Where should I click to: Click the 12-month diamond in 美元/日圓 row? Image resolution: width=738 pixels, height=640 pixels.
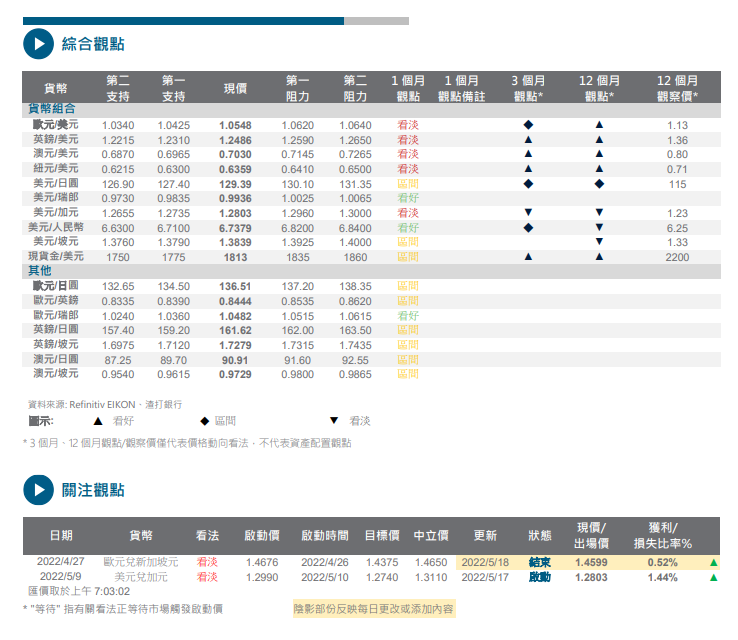pos(598,184)
